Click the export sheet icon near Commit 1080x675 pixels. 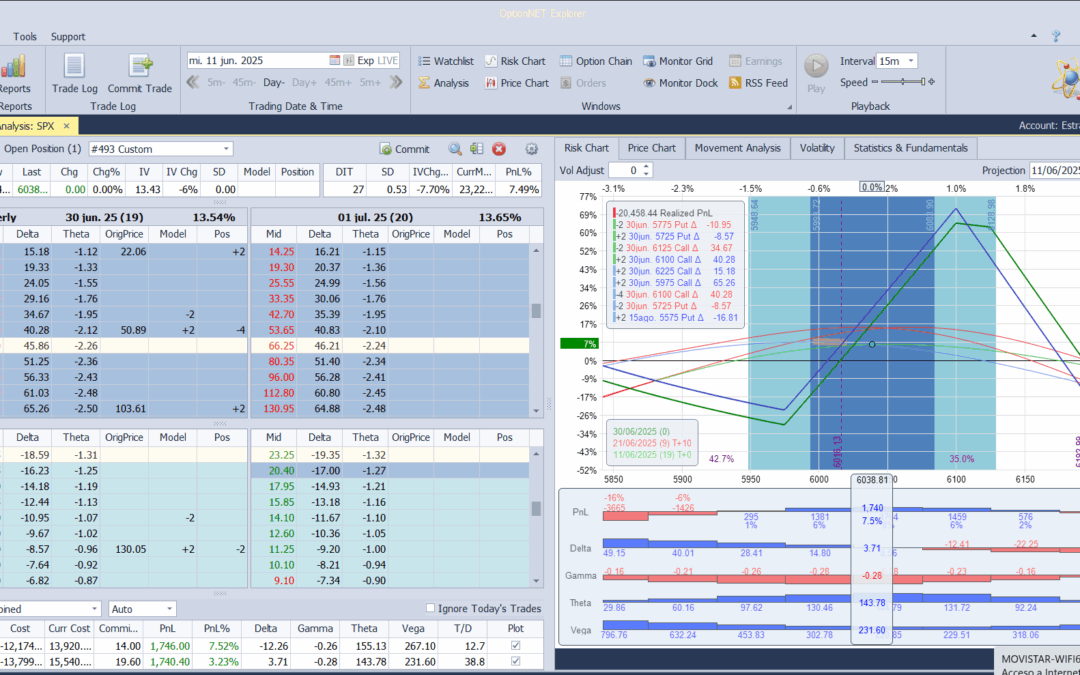coord(477,149)
